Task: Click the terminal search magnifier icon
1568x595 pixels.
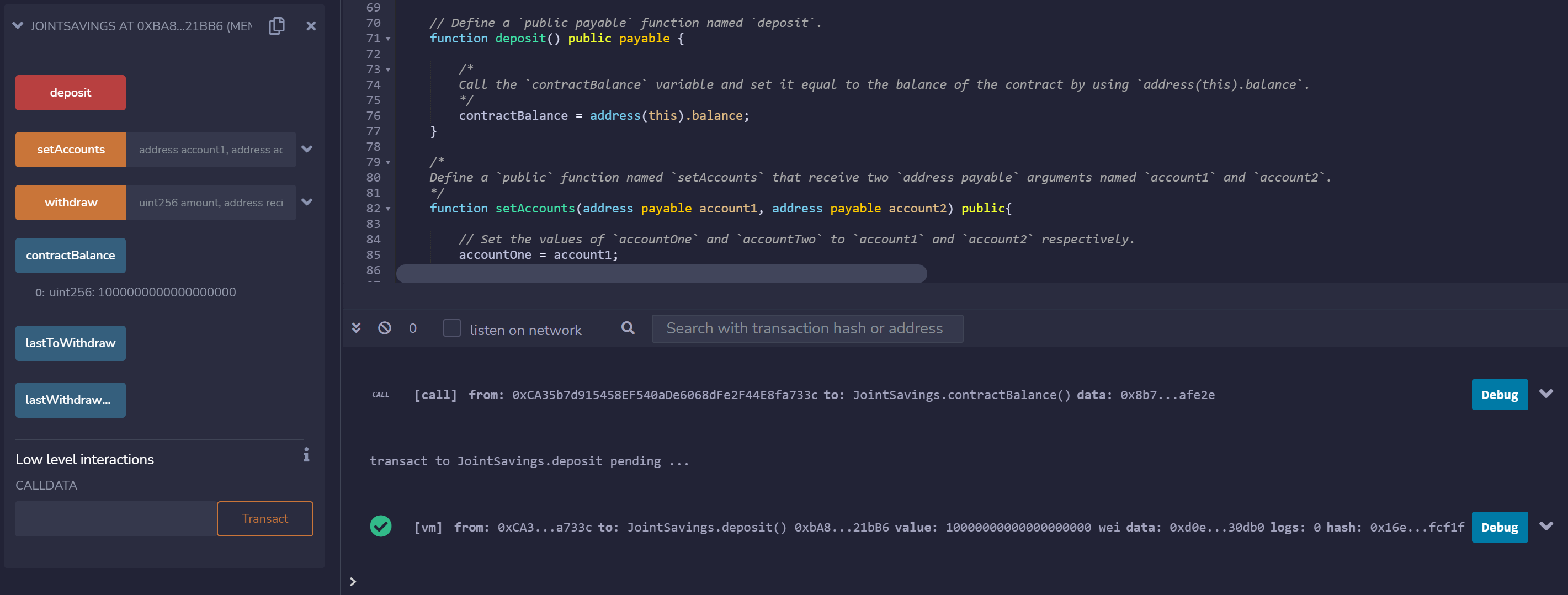Action: pos(628,328)
